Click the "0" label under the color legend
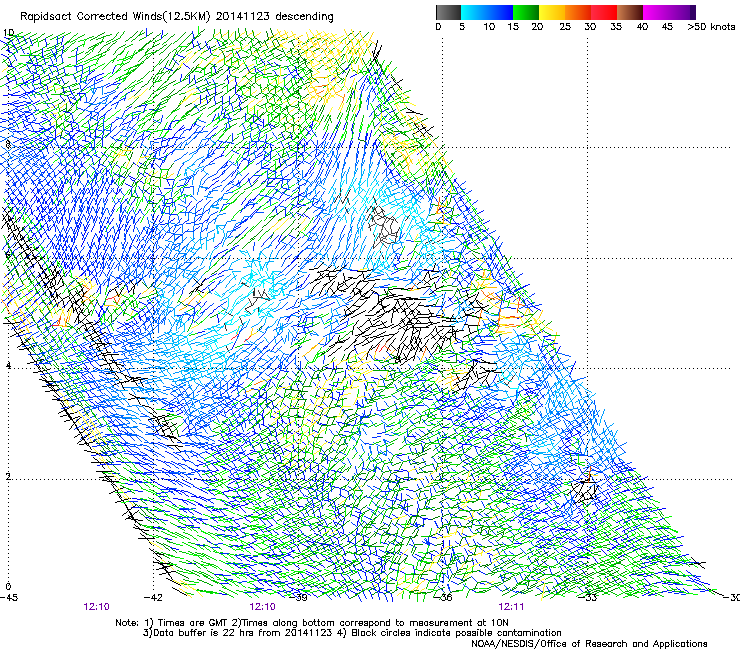 coord(438,27)
